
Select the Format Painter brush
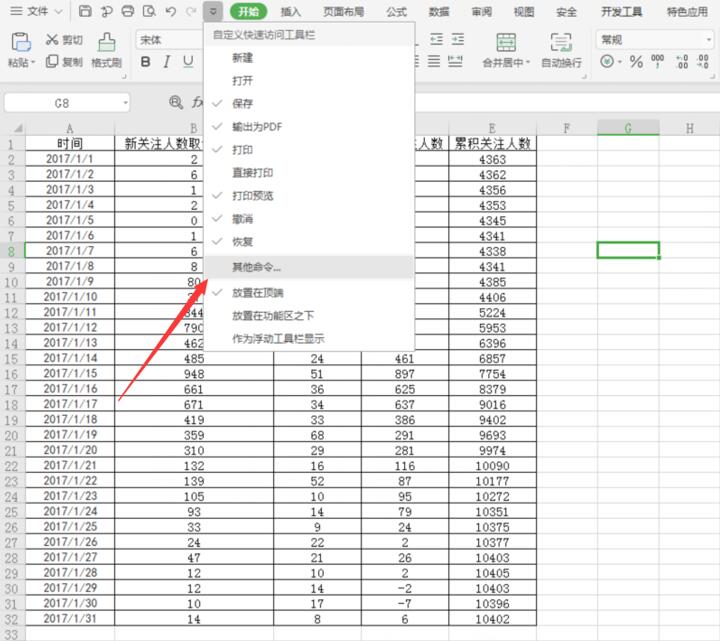(107, 42)
